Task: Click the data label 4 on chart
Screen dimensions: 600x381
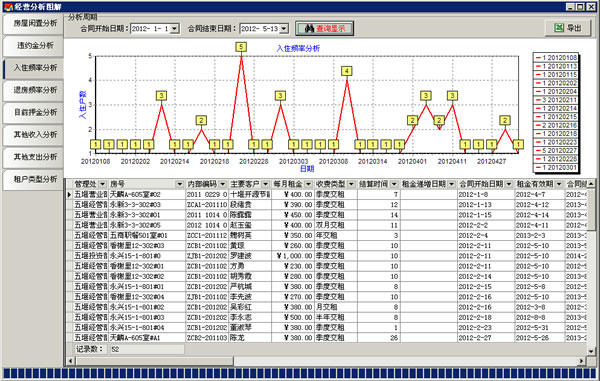Action: 346,71
